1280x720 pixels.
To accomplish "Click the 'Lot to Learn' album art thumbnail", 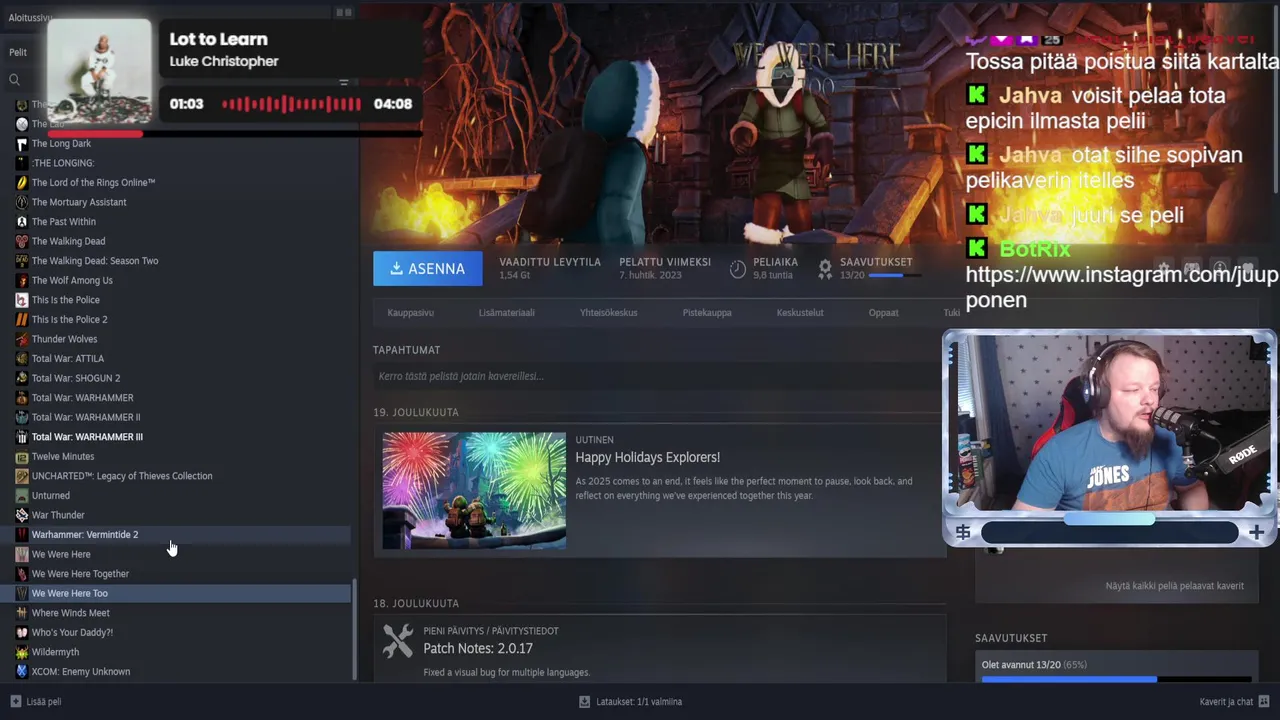I will tap(99, 71).
